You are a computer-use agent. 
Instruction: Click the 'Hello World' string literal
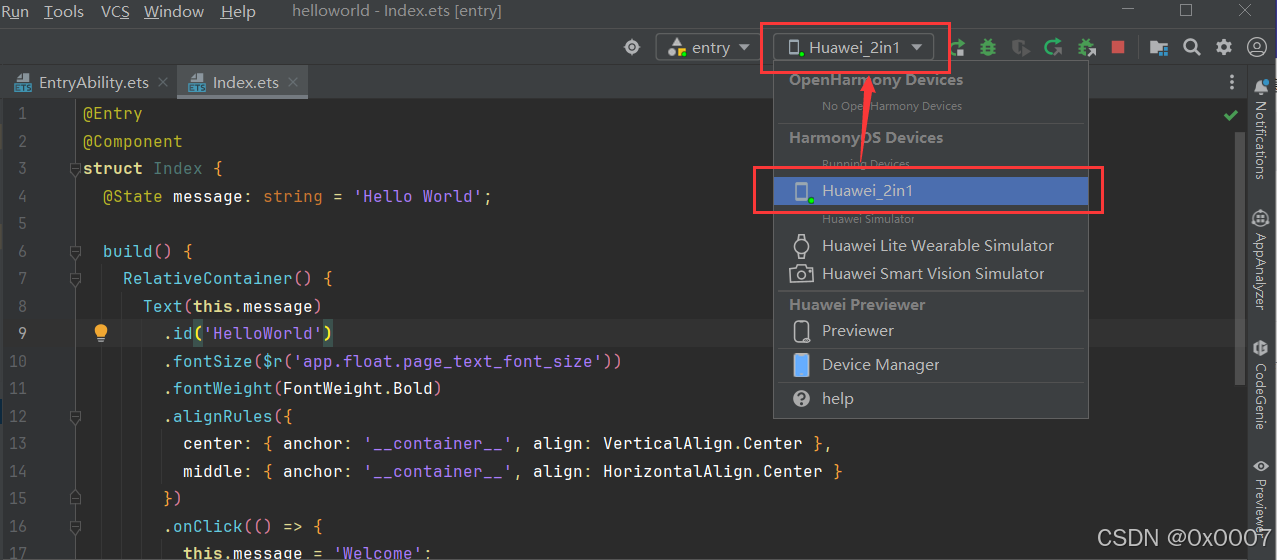click(x=418, y=196)
